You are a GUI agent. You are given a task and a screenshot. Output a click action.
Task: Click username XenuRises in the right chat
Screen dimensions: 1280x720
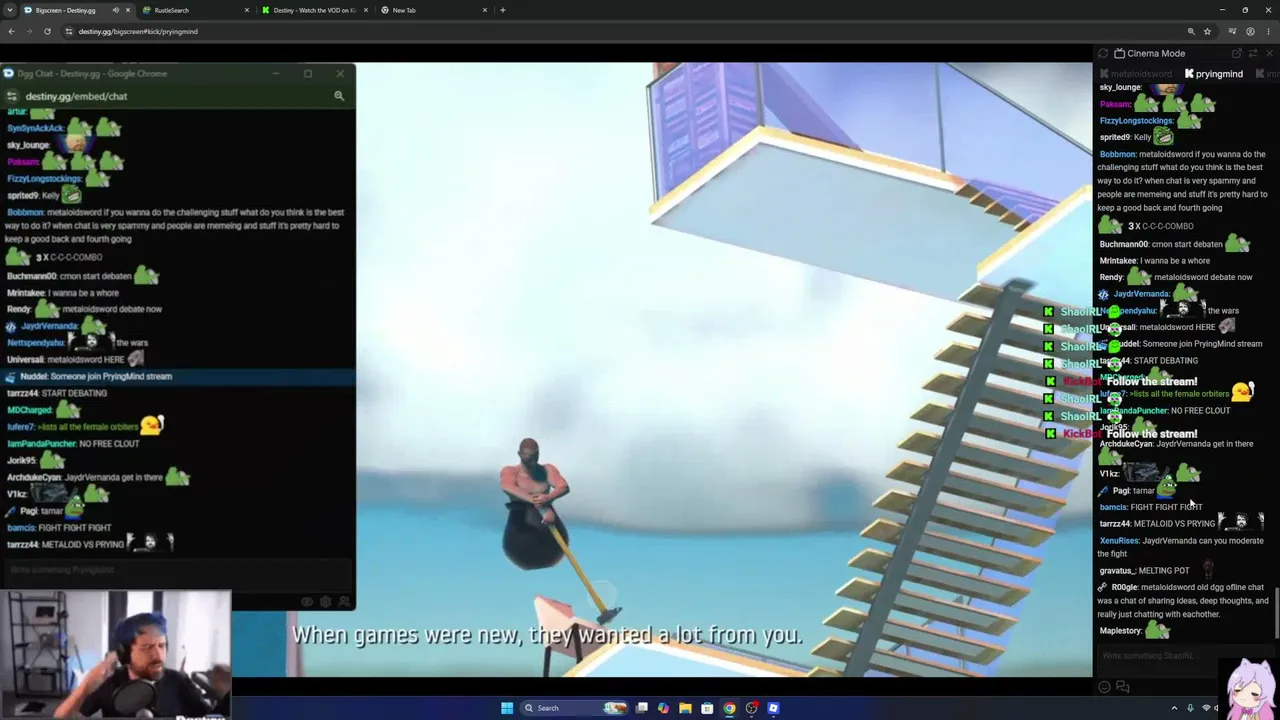(1121, 541)
